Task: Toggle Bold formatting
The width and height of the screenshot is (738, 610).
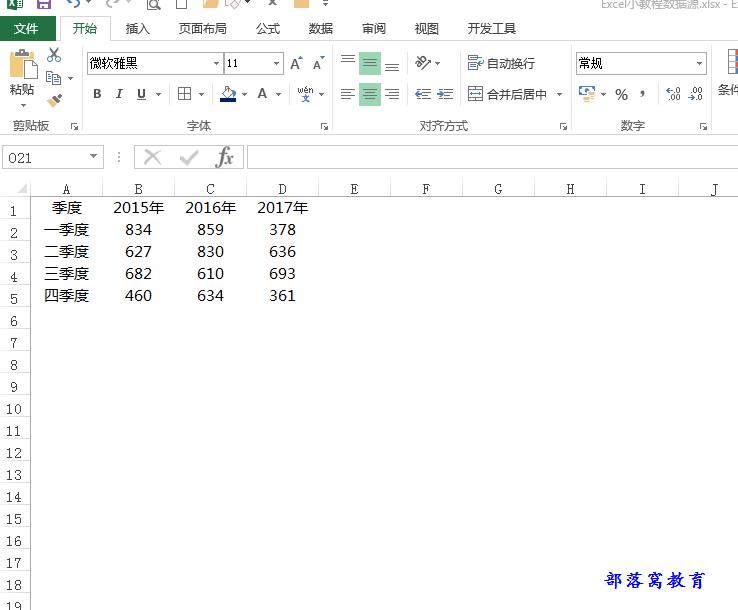Action: pos(97,94)
